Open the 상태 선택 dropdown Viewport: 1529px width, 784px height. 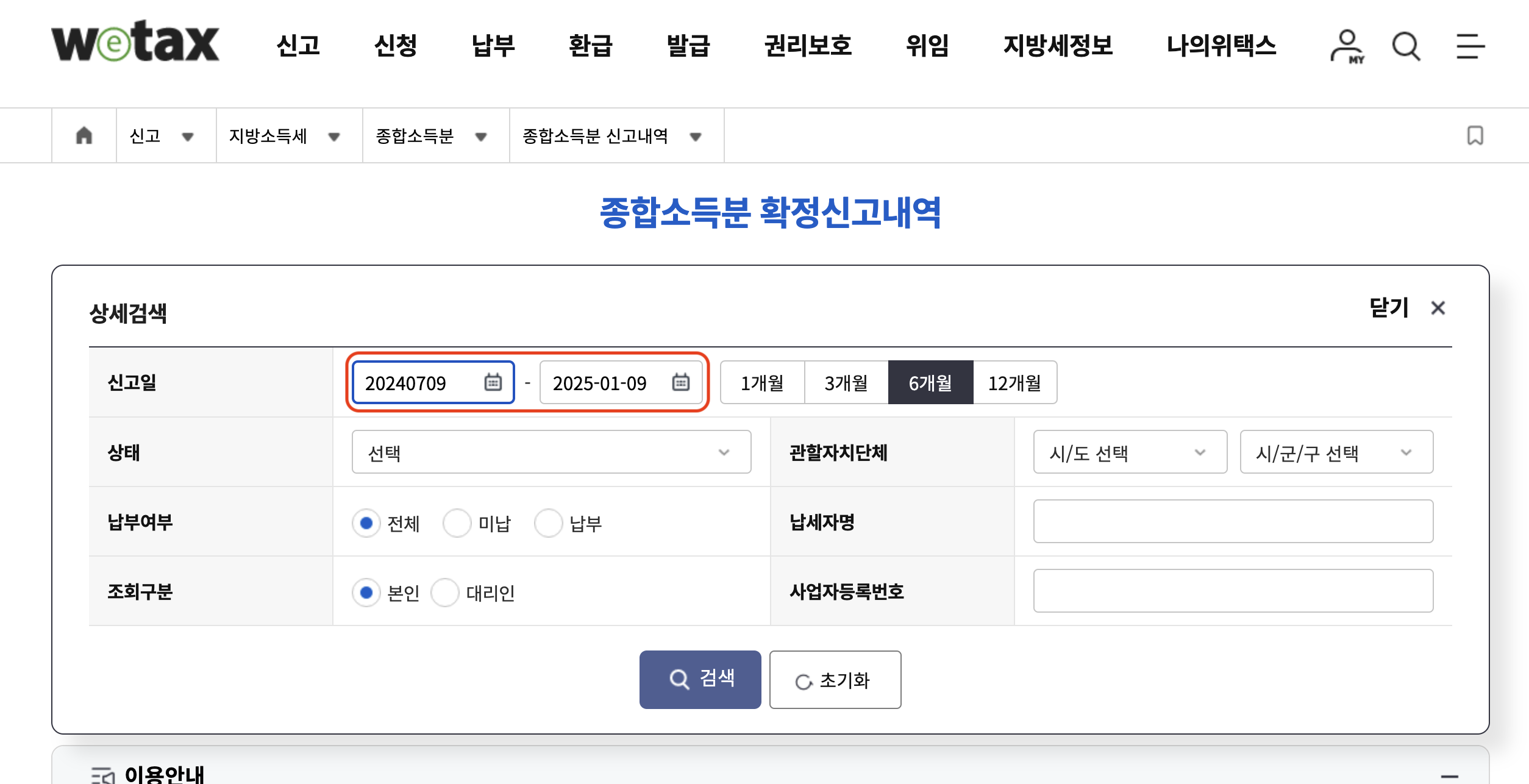(x=551, y=452)
